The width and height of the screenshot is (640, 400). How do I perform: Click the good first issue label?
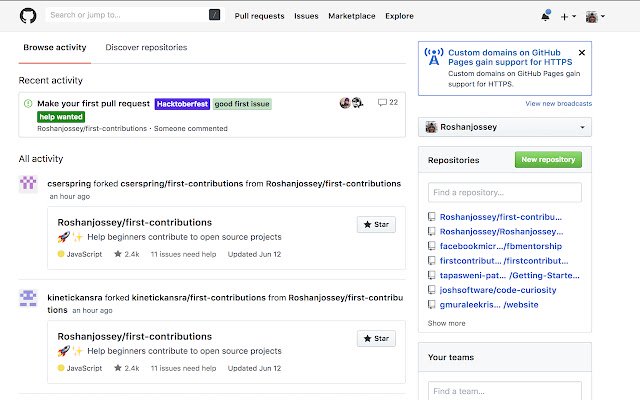click(x=242, y=104)
